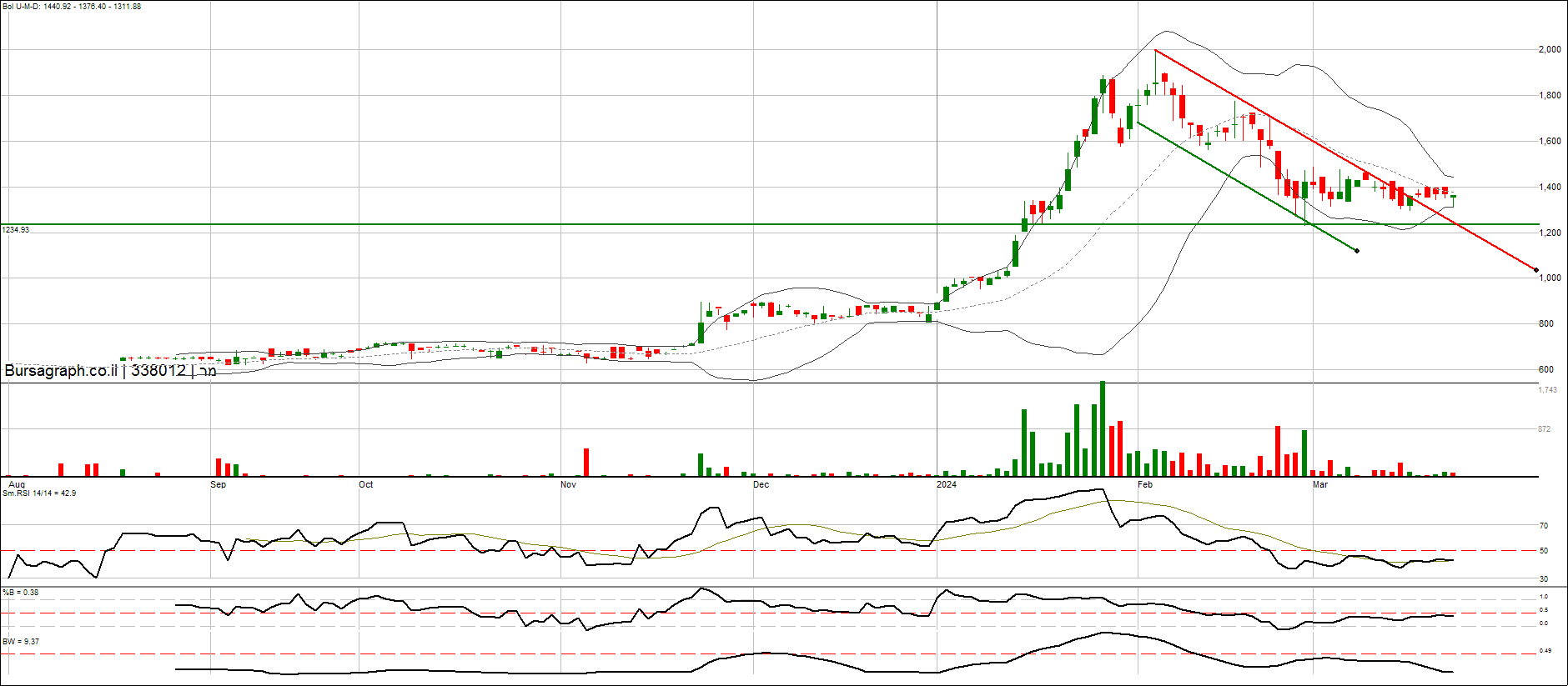Click the red trendline's lower right endpoint
Image resolution: width=1568 pixels, height=686 pixels.
tap(1536, 270)
